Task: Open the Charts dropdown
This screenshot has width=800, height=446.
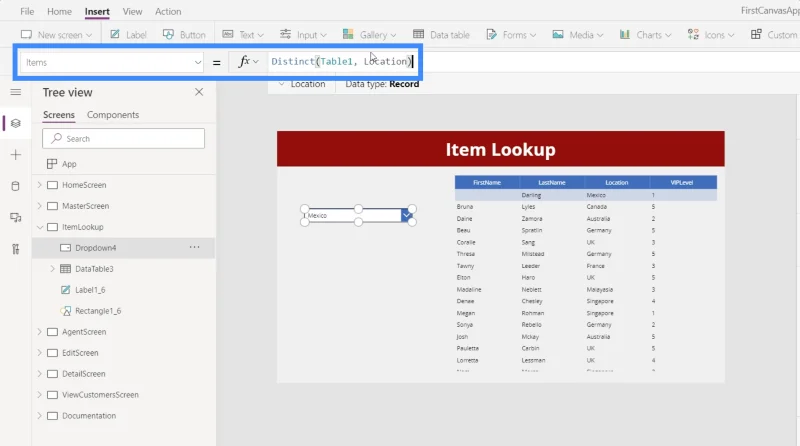Action: pos(645,35)
